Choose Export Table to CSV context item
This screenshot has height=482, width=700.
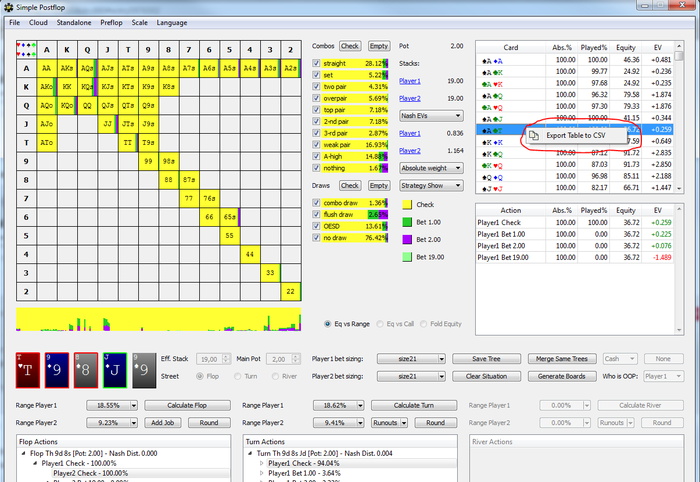(x=576, y=135)
